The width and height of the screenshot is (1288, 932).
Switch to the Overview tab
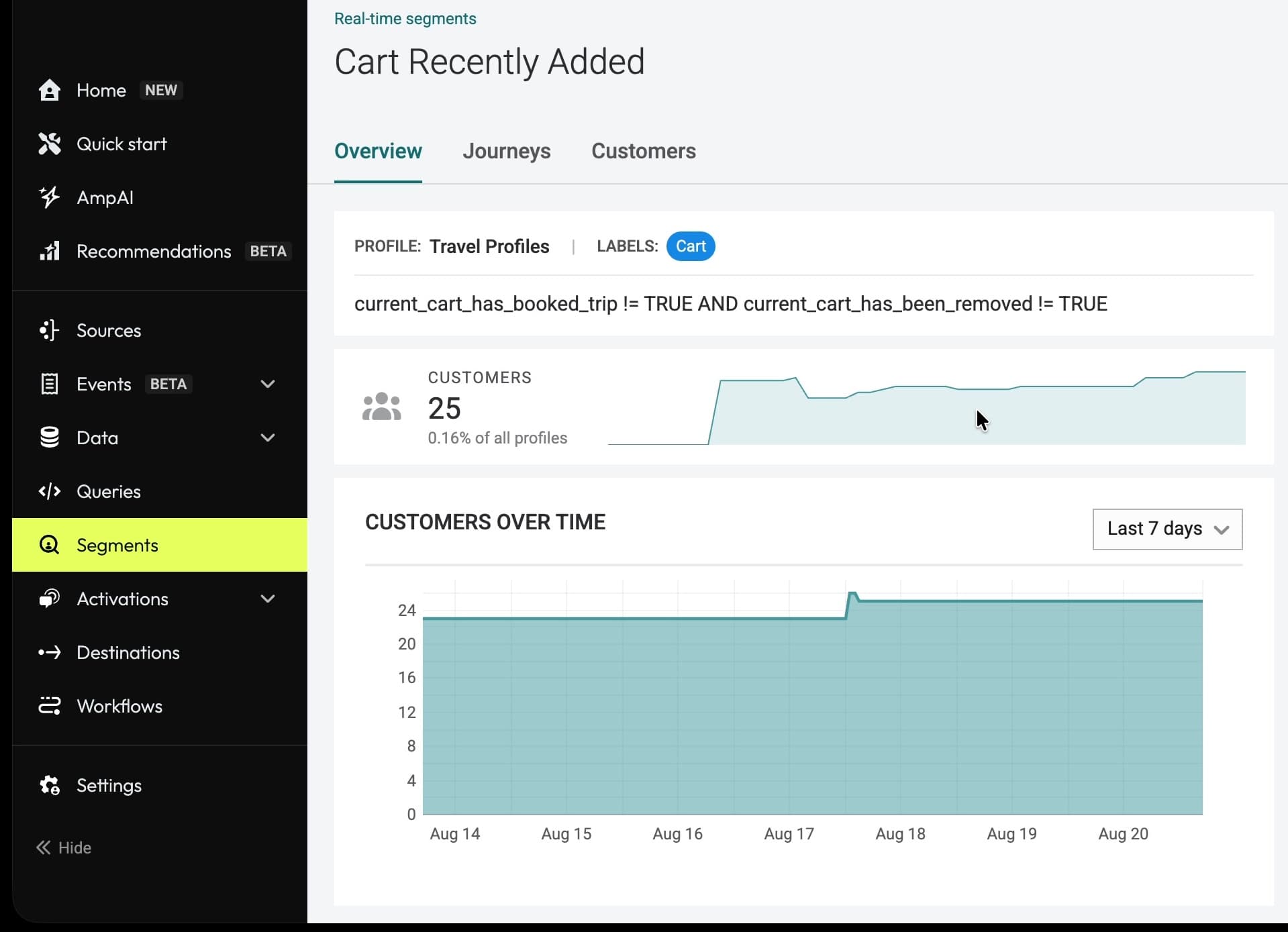click(378, 151)
